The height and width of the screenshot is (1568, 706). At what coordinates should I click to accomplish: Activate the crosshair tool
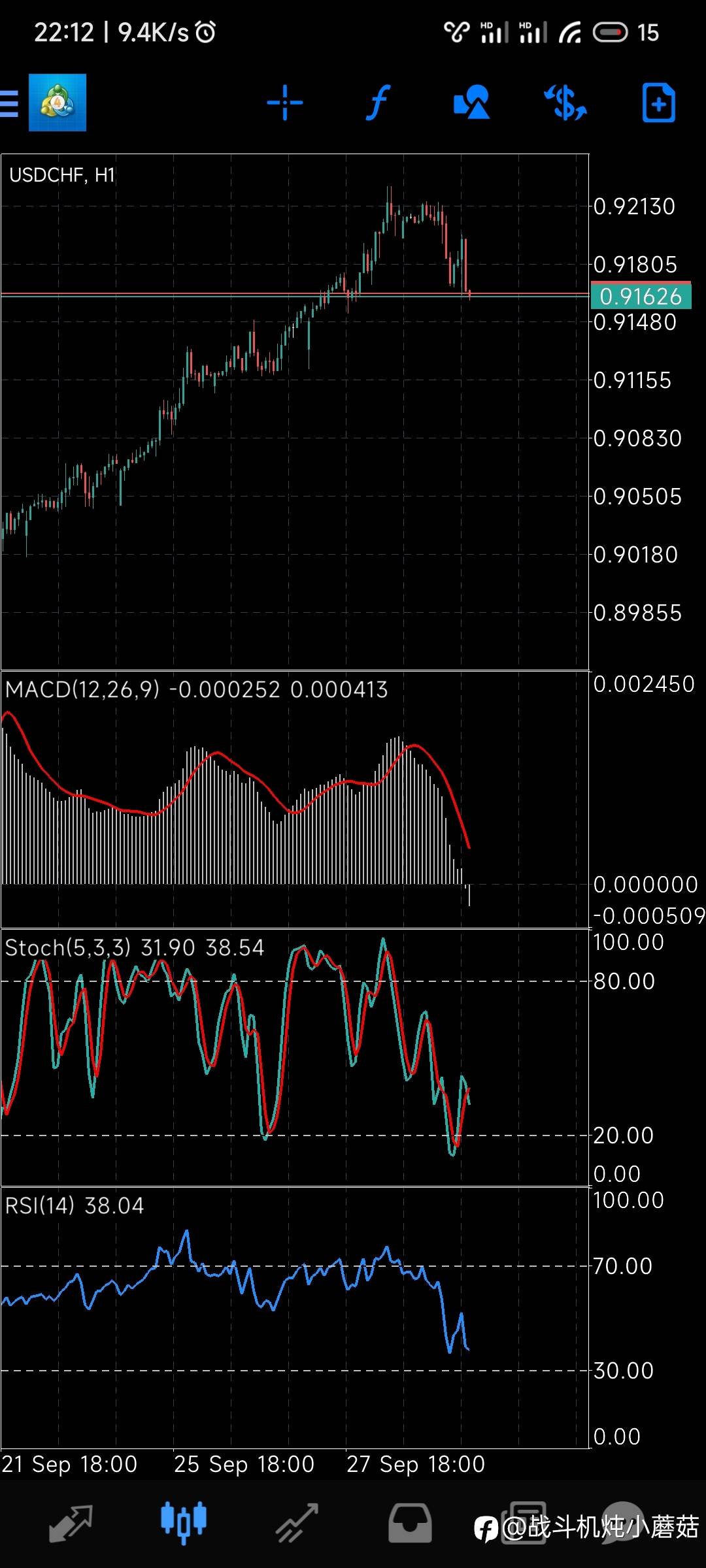[285, 103]
